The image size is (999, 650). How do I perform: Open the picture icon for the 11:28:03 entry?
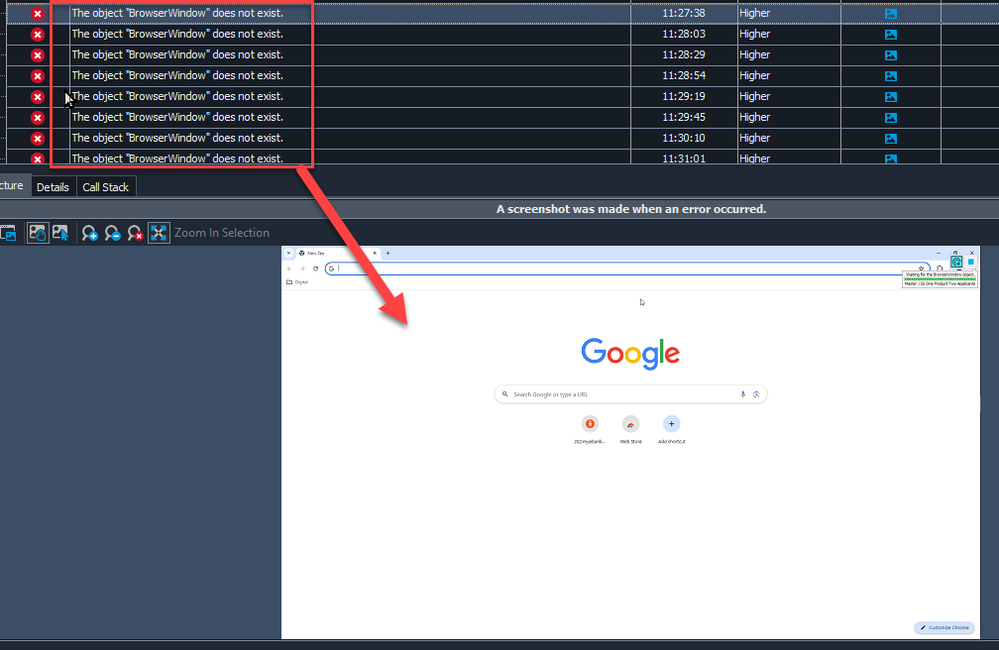point(891,34)
